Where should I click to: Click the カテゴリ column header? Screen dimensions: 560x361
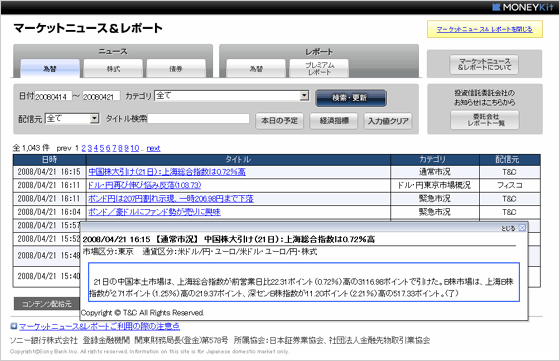pyautogui.click(x=435, y=160)
